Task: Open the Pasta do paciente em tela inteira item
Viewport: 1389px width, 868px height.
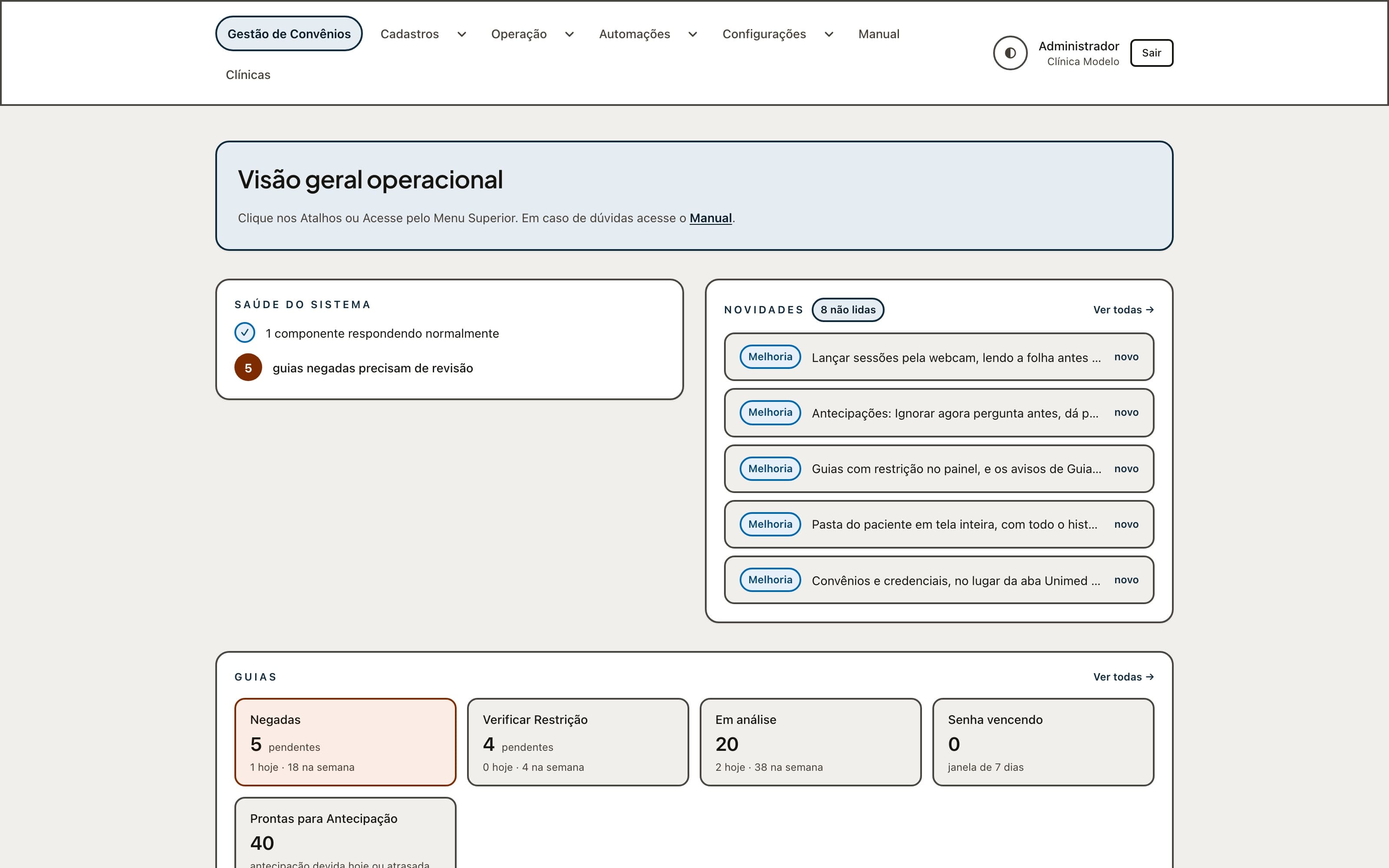Action: point(939,524)
